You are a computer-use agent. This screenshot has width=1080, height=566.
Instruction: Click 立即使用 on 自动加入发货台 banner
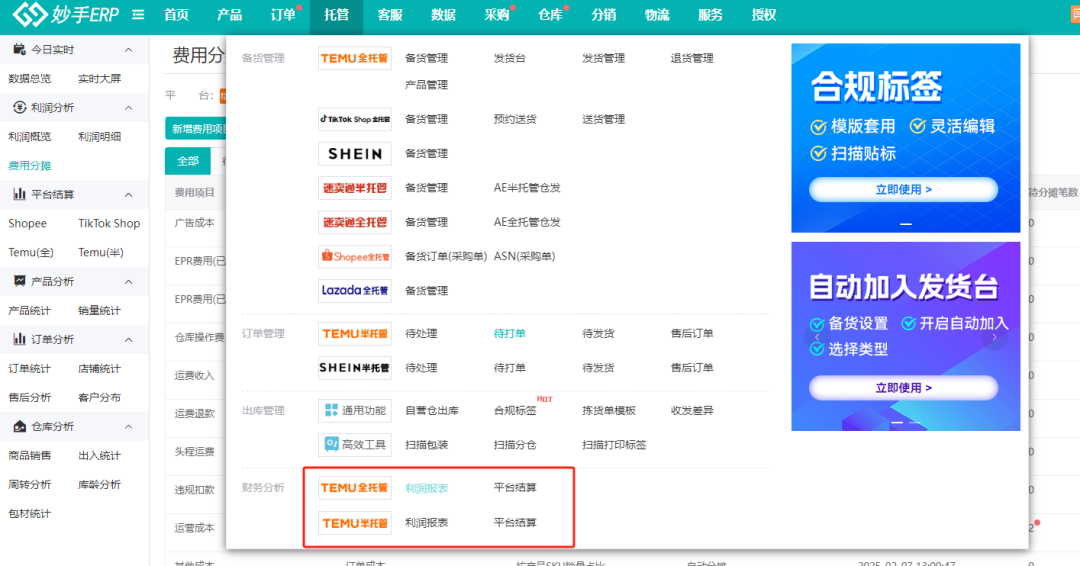[904, 388]
